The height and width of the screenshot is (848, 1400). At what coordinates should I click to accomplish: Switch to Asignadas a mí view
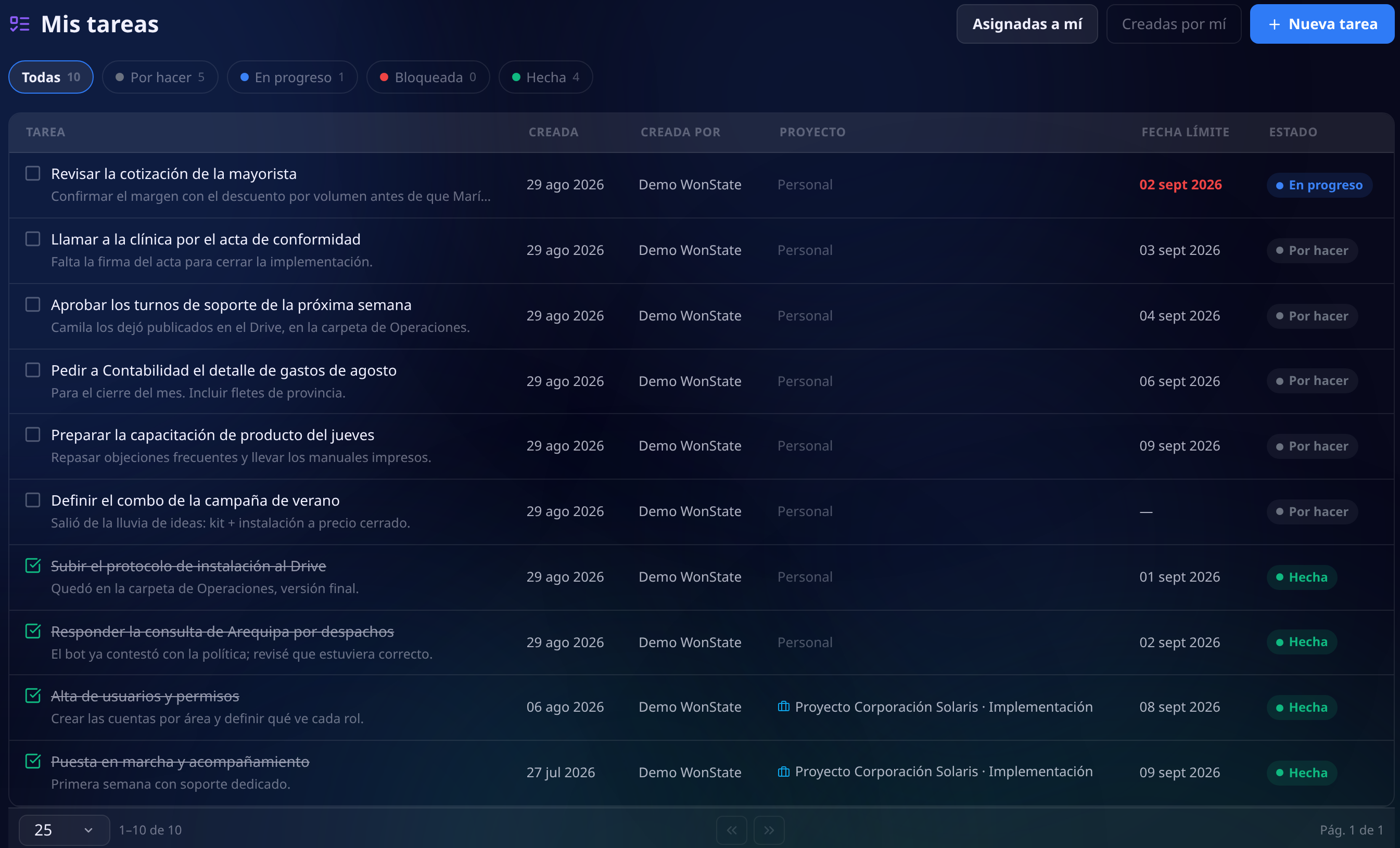click(1027, 24)
